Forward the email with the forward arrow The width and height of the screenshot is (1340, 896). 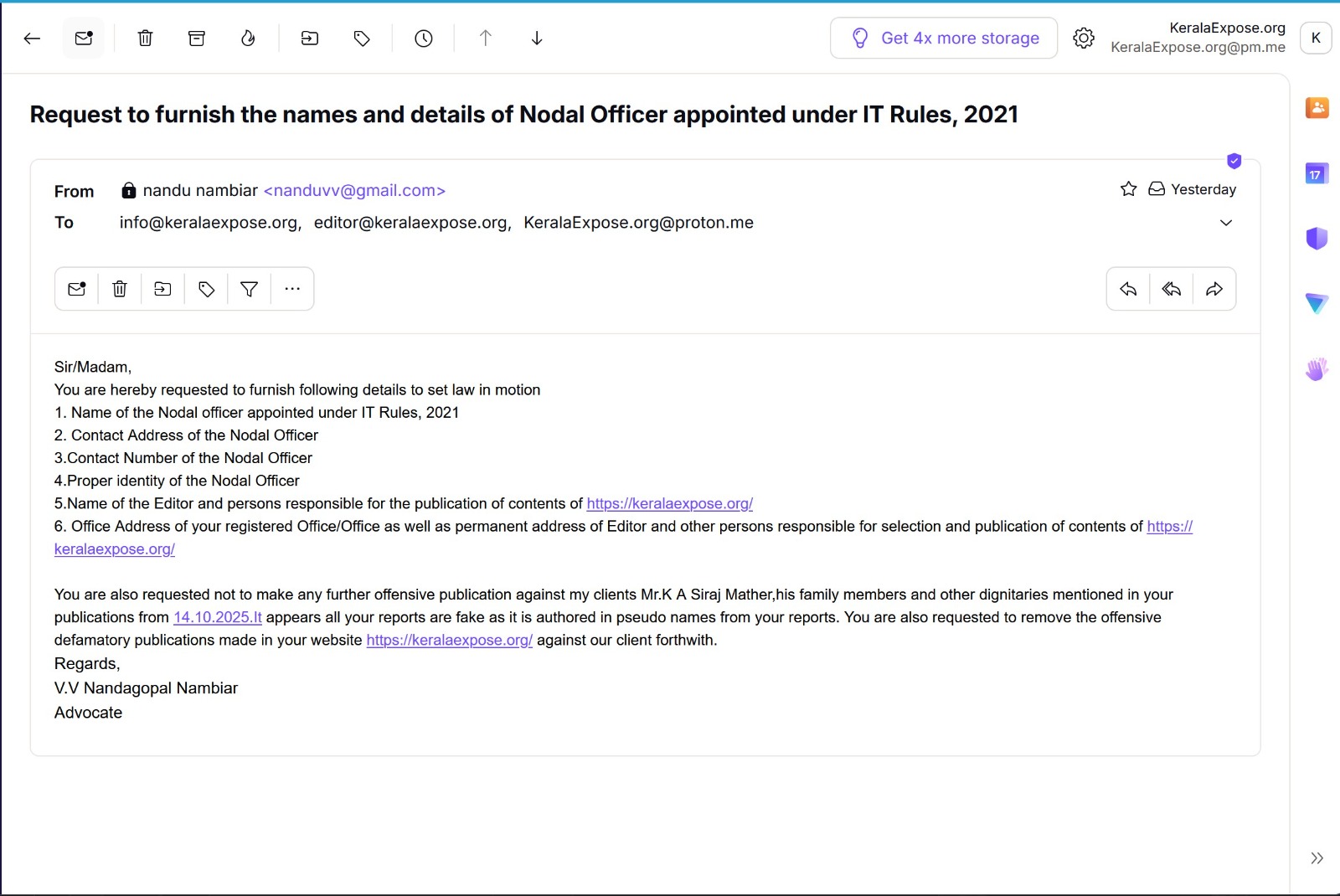1214,288
